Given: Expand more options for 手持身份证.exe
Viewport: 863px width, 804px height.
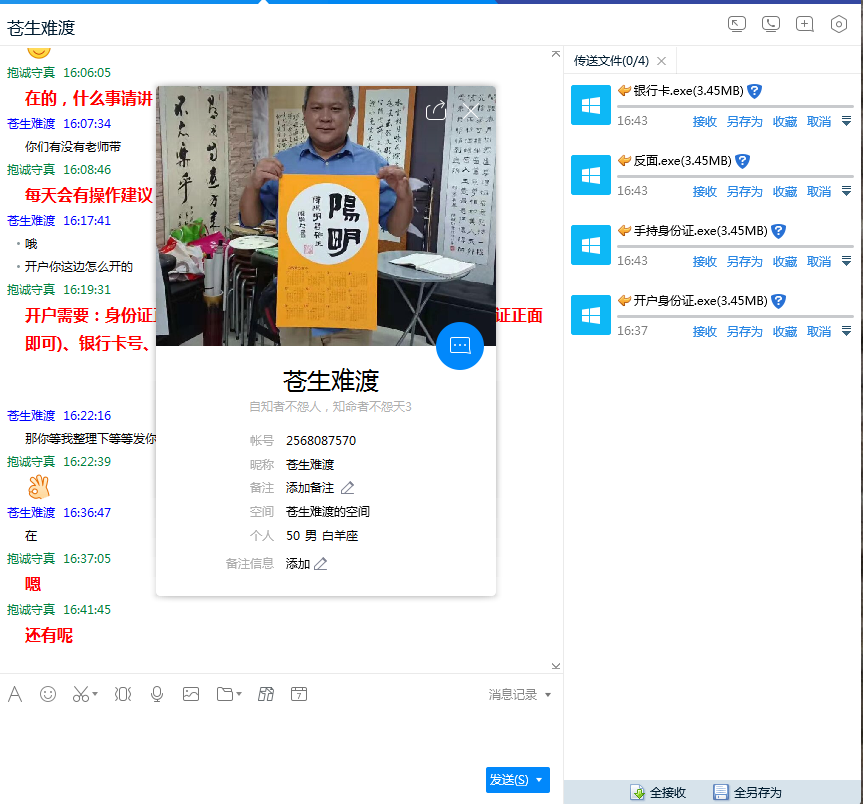Looking at the screenshot, I should 846,261.
